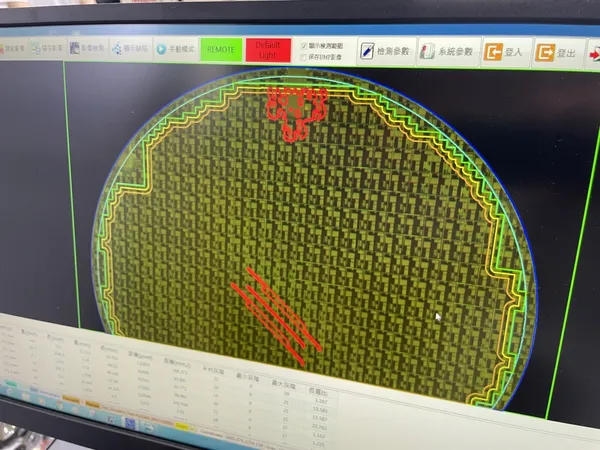Click the red Default Light button
Screen dimensions: 600x450
point(267,50)
